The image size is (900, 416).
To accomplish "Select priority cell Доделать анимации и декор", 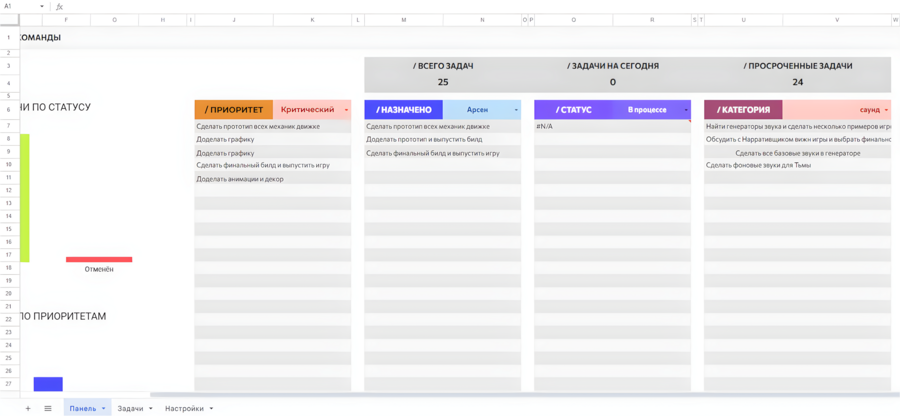I will coord(273,178).
